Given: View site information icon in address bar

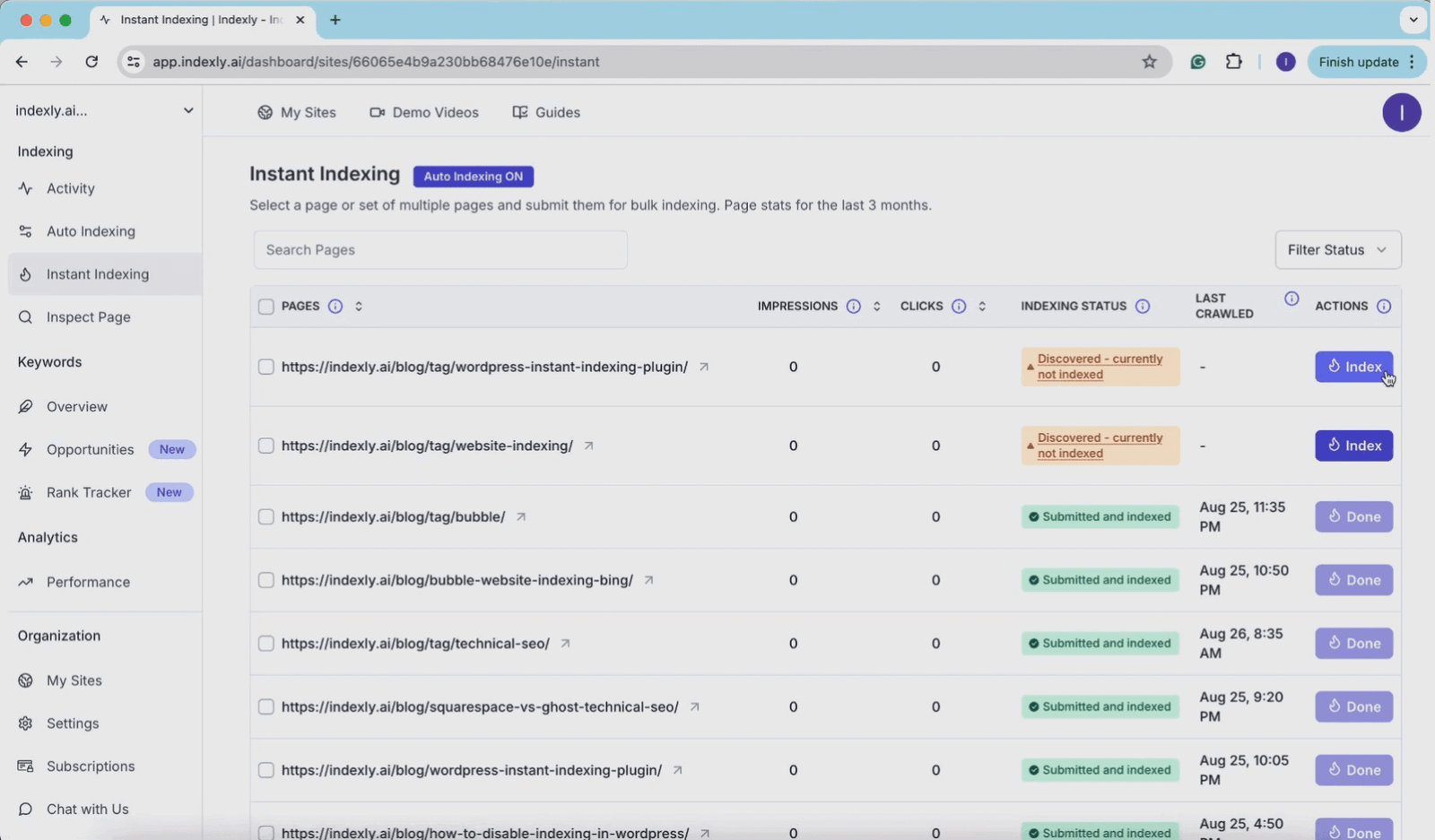Looking at the screenshot, I should (134, 62).
